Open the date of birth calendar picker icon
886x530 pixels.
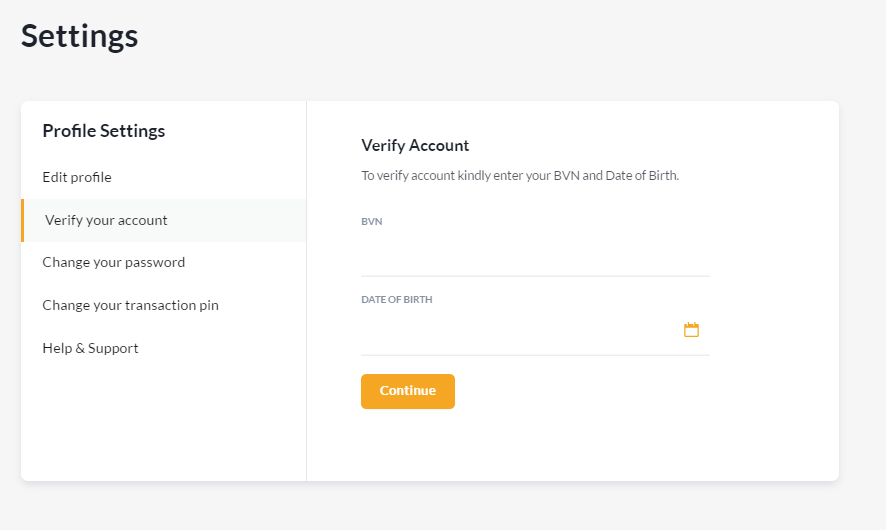pos(691,329)
